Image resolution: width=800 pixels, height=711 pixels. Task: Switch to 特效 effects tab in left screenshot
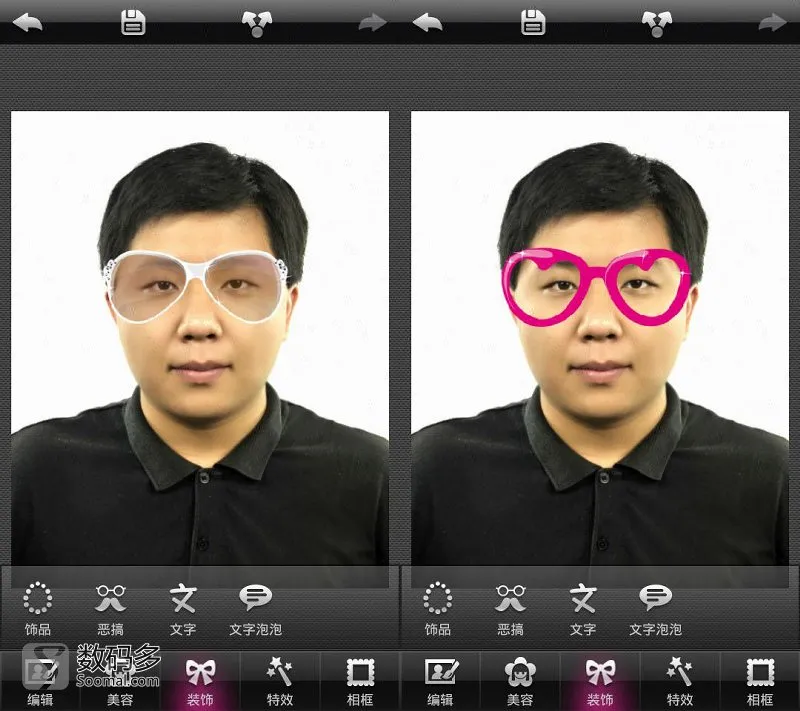[x=280, y=681]
